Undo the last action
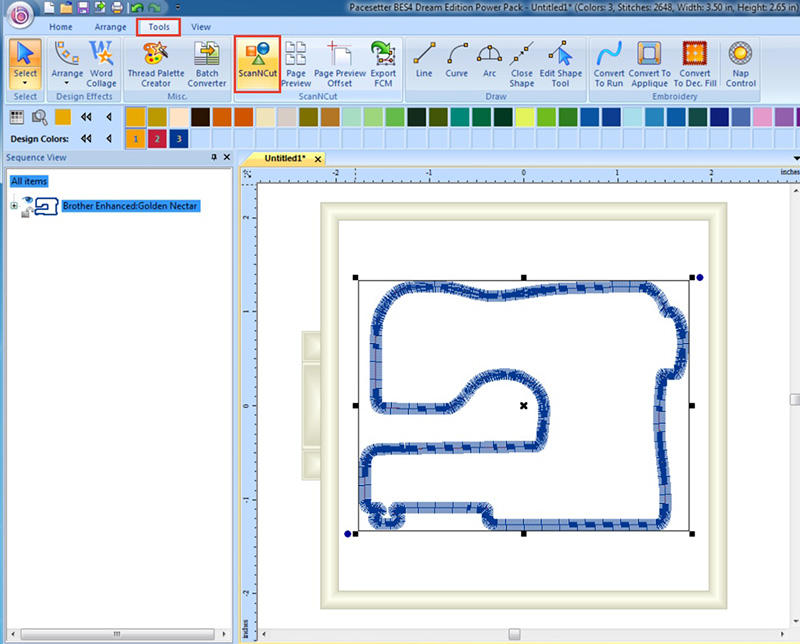The image size is (800, 644). tap(137, 8)
